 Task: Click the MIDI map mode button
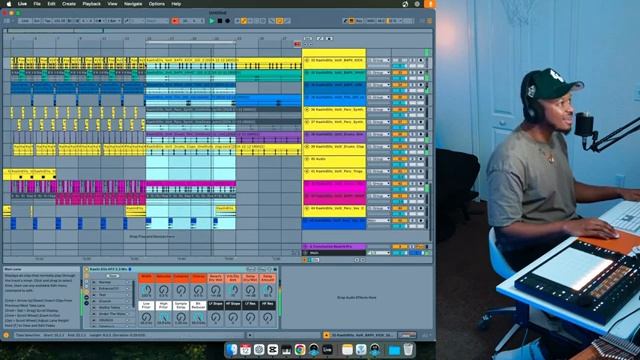click(371, 21)
